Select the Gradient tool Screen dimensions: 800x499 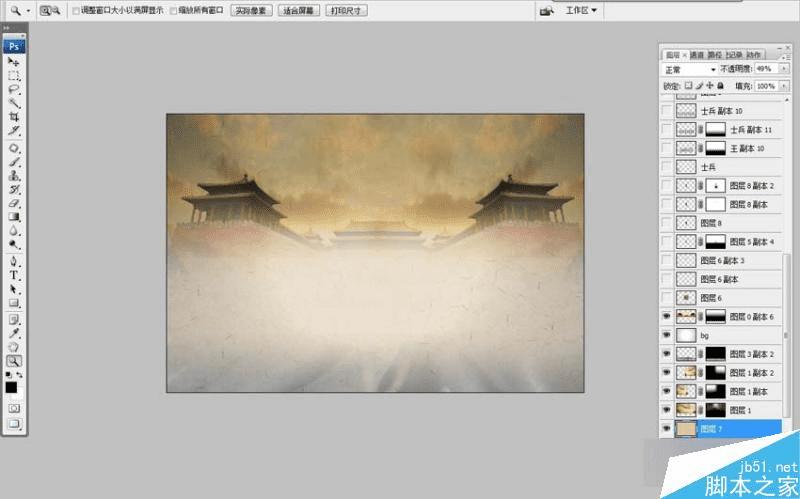pos(14,217)
